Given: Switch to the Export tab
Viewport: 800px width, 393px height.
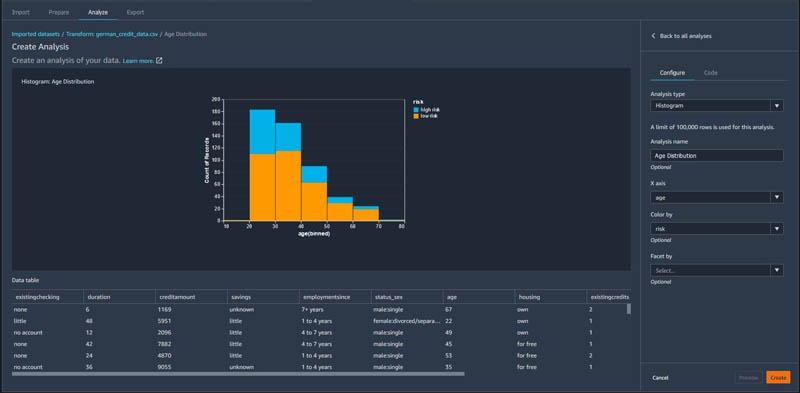Looking at the screenshot, I should pyautogui.click(x=135, y=12).
